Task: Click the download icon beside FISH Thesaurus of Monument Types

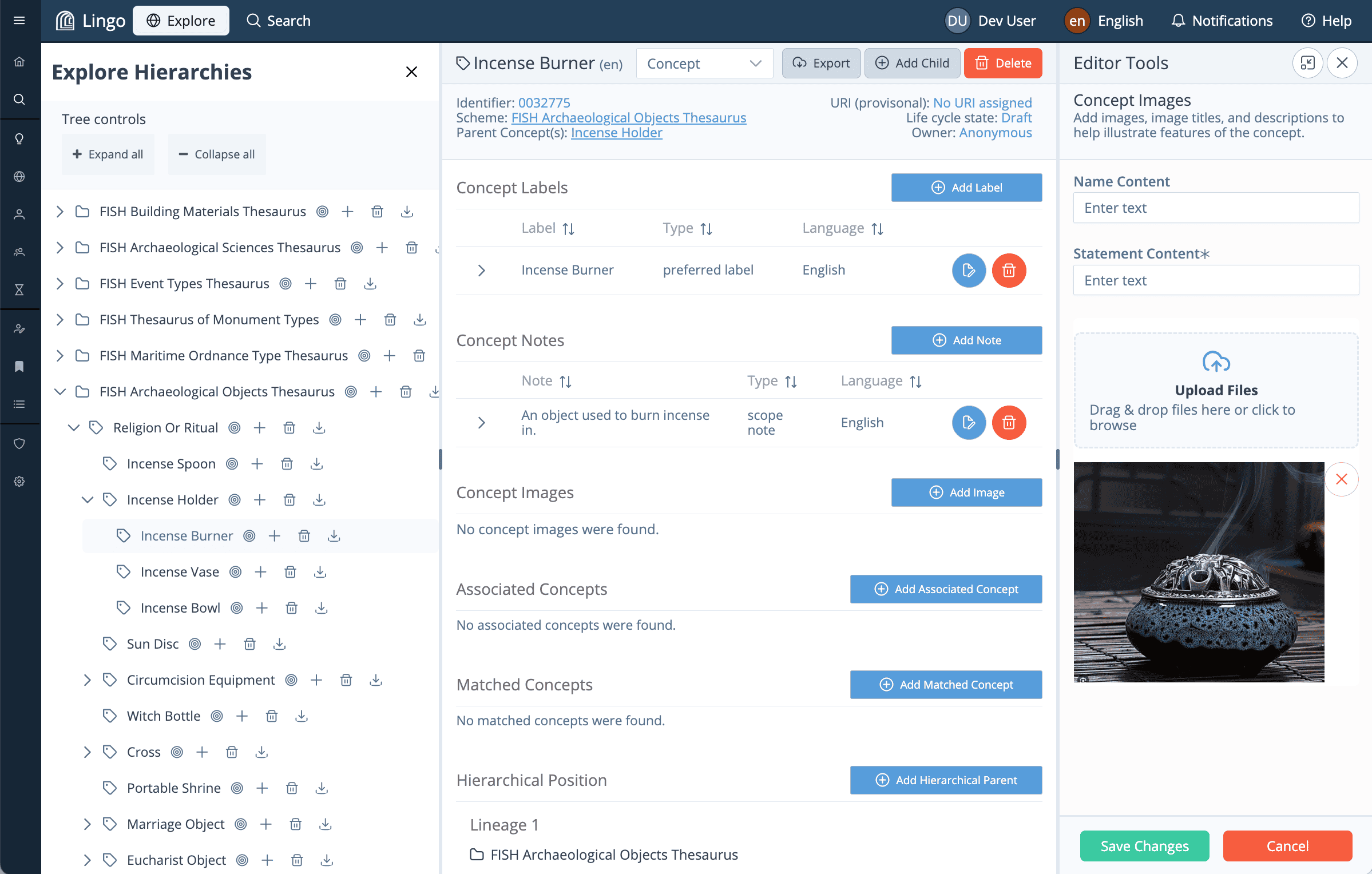Action: tap(420, 320)
